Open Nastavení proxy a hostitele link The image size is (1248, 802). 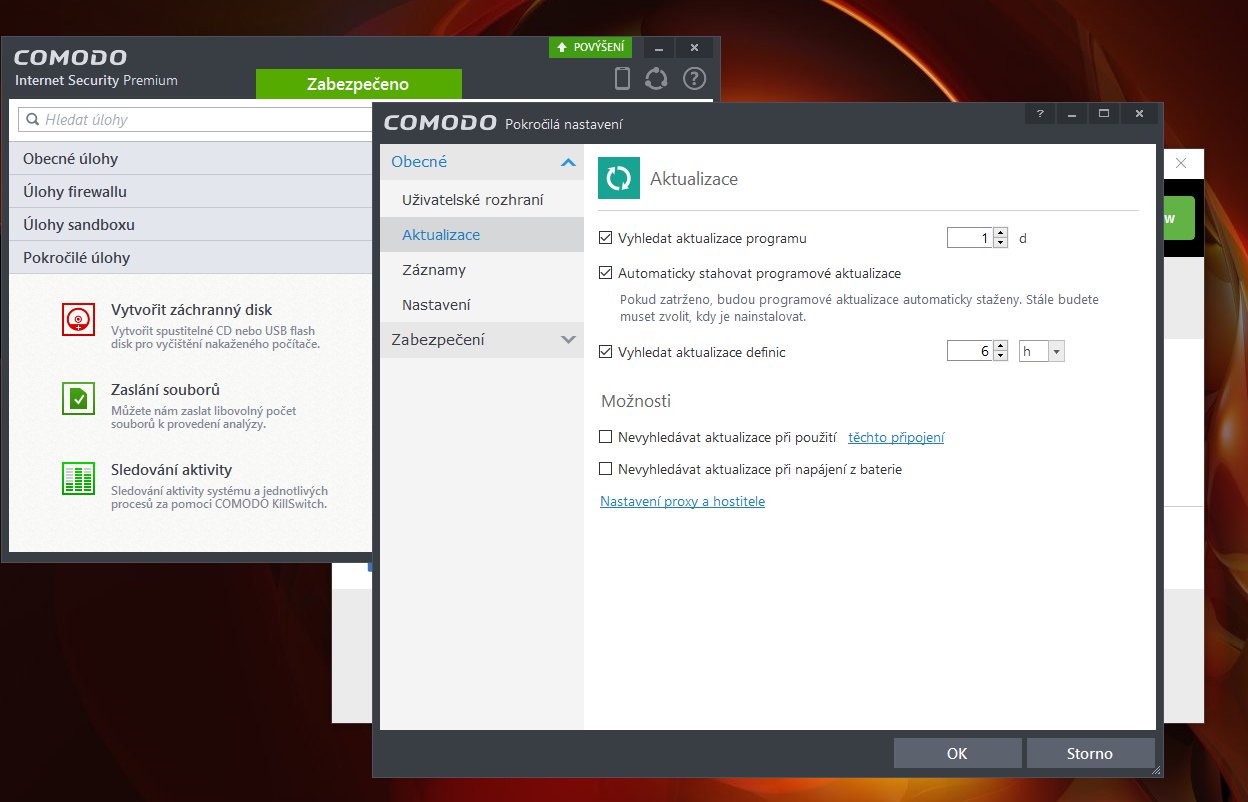coord(682,502)
